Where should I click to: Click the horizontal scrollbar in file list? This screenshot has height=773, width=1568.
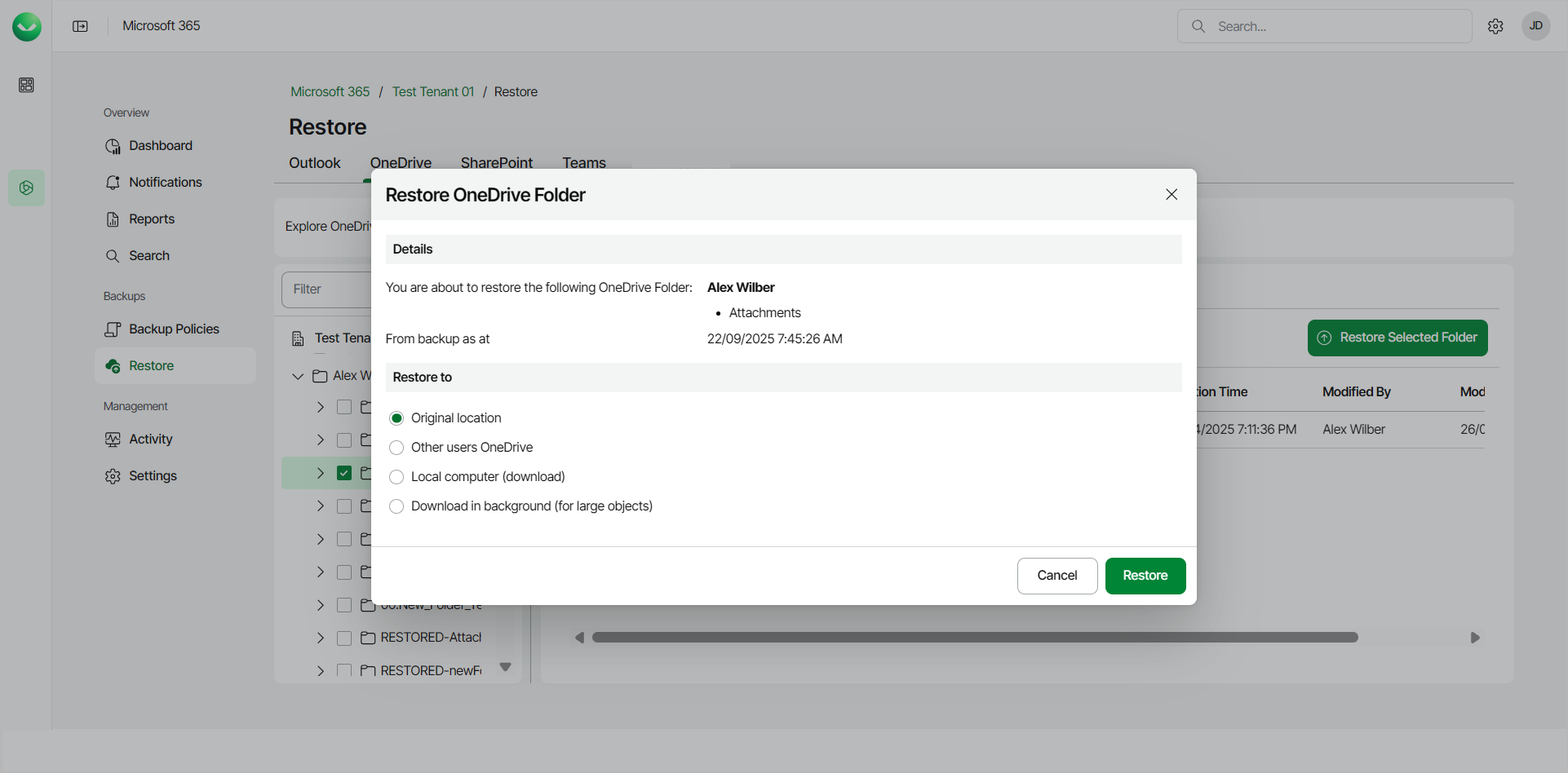pyautogui.click(x=974, y=638)
